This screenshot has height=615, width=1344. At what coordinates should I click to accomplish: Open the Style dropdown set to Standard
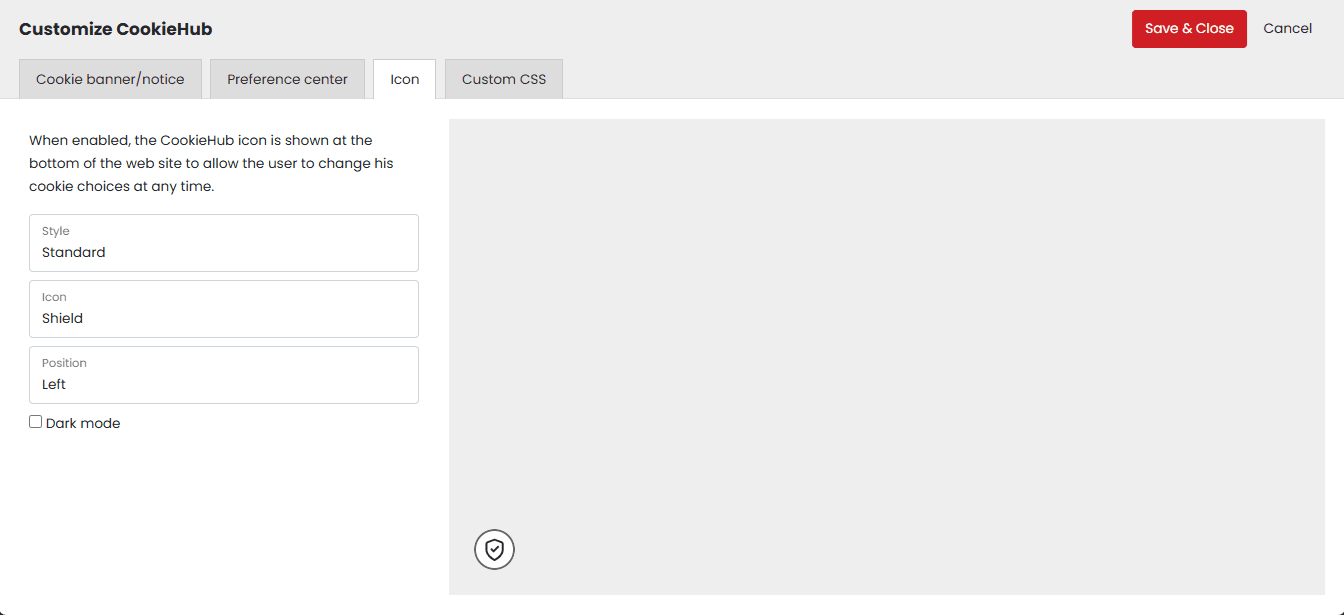click(x=224, y=243)
